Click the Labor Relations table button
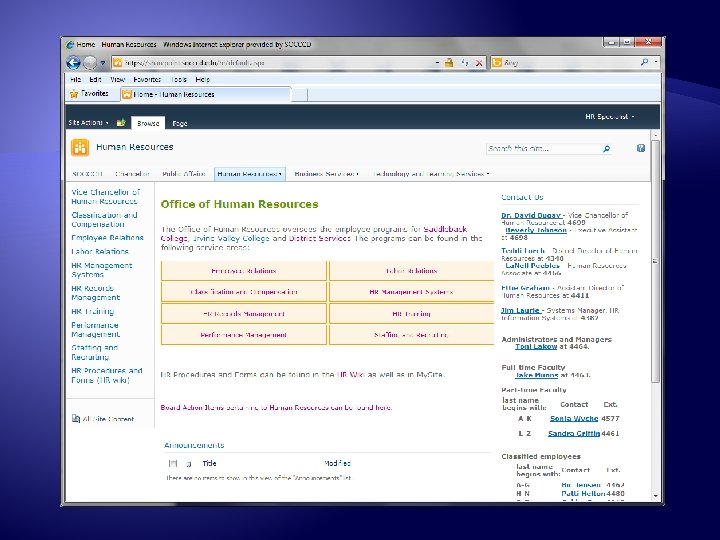Image resolution: width=720 pixels, height=540 pixels. point(411,271)
